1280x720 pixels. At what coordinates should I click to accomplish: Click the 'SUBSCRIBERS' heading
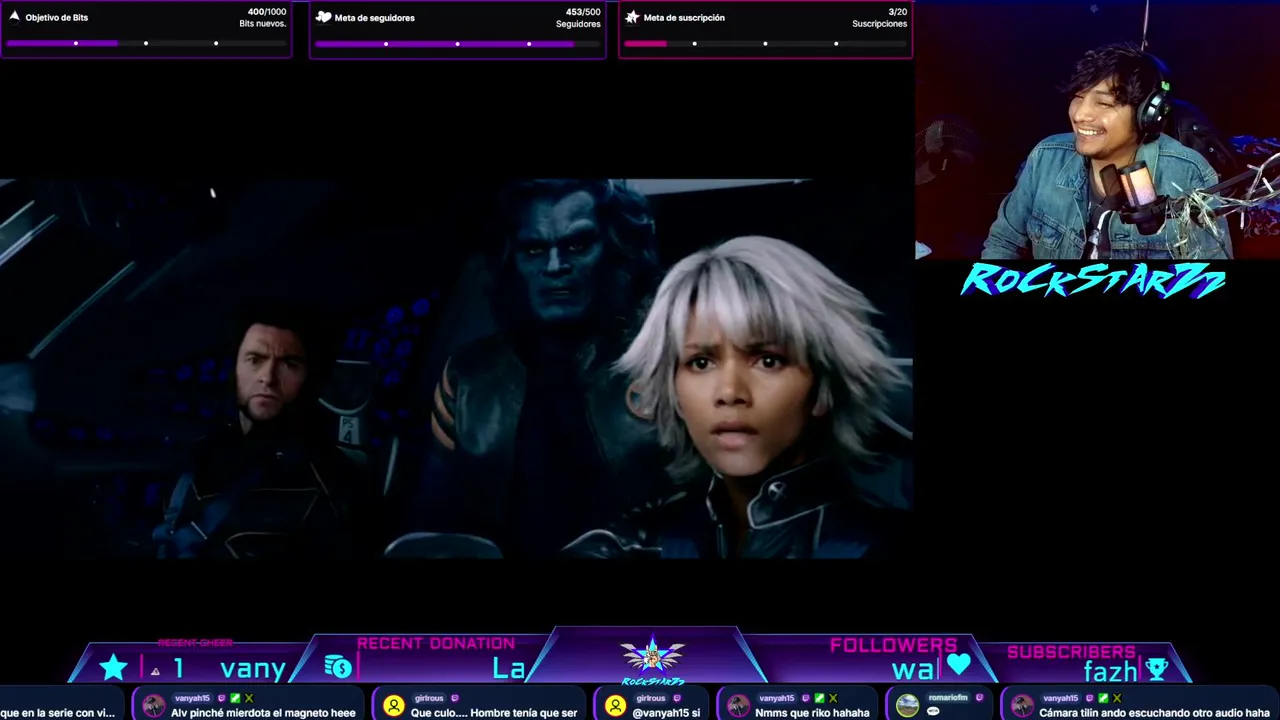1071,652
